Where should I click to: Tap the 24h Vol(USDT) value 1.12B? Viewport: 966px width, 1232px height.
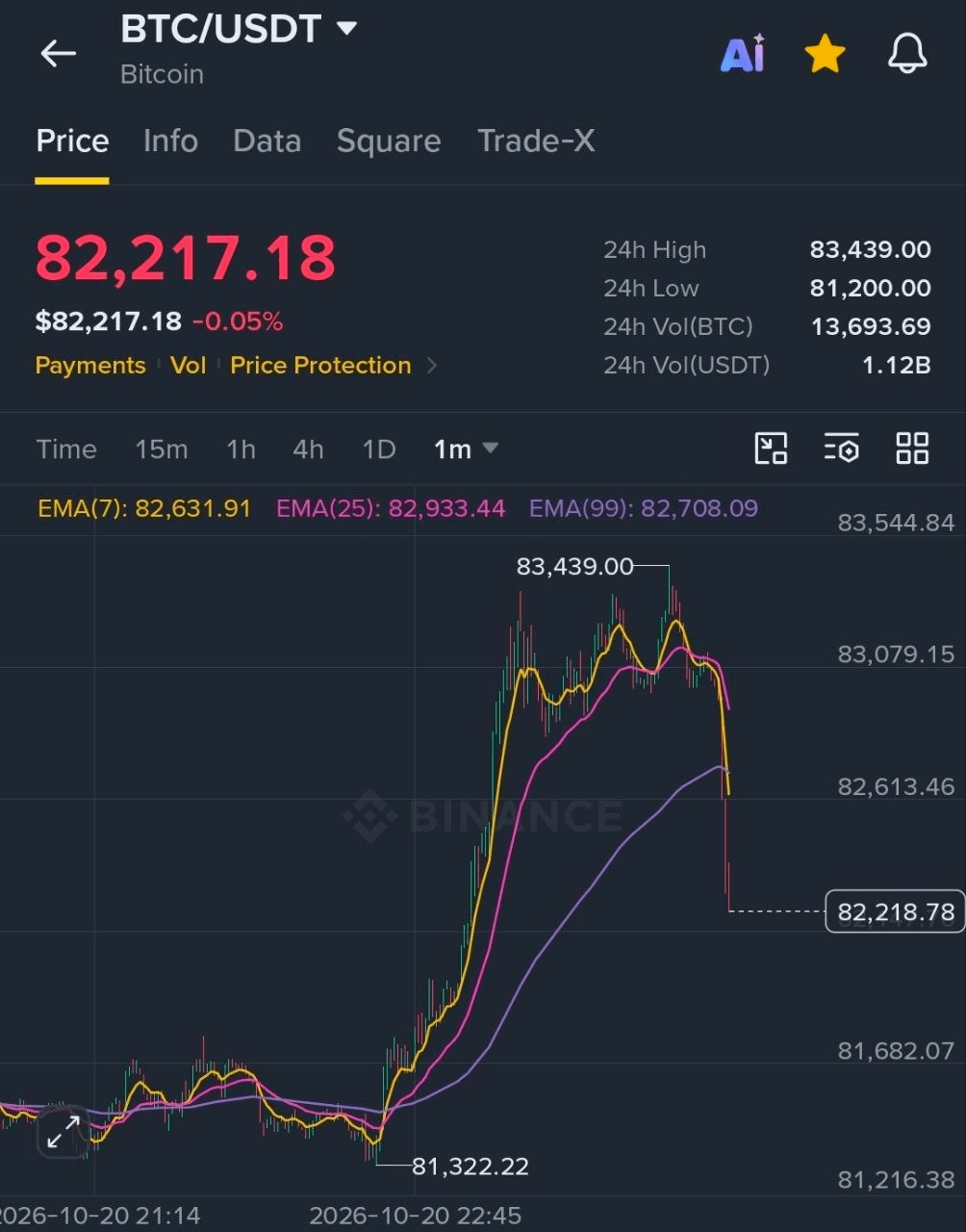896,365
